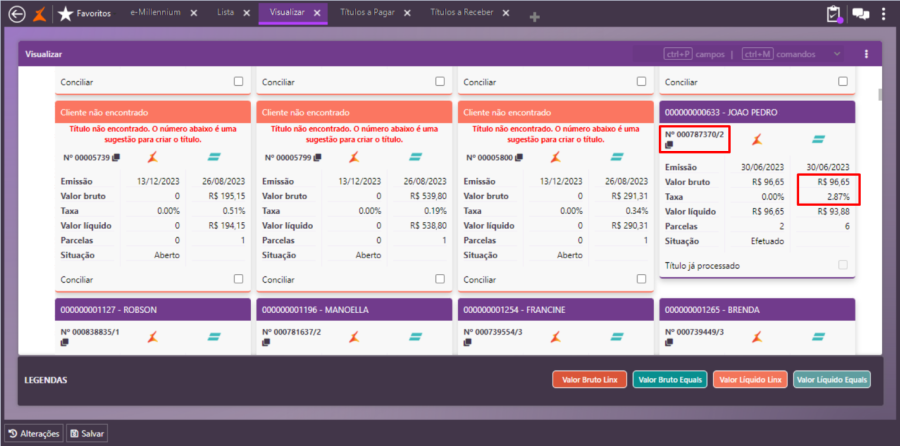The width and height of the screenshot is (900, 446).
Task: Close the e-Millennium tab
Action: (194, 13)
